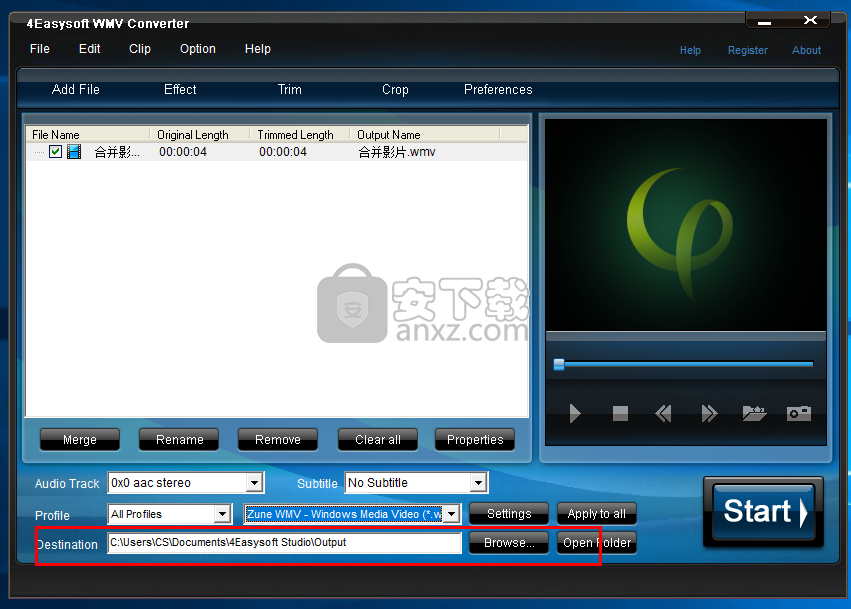Start the conversion
The height and width of the screenshot is (609, 851).
tap(764, 511)
